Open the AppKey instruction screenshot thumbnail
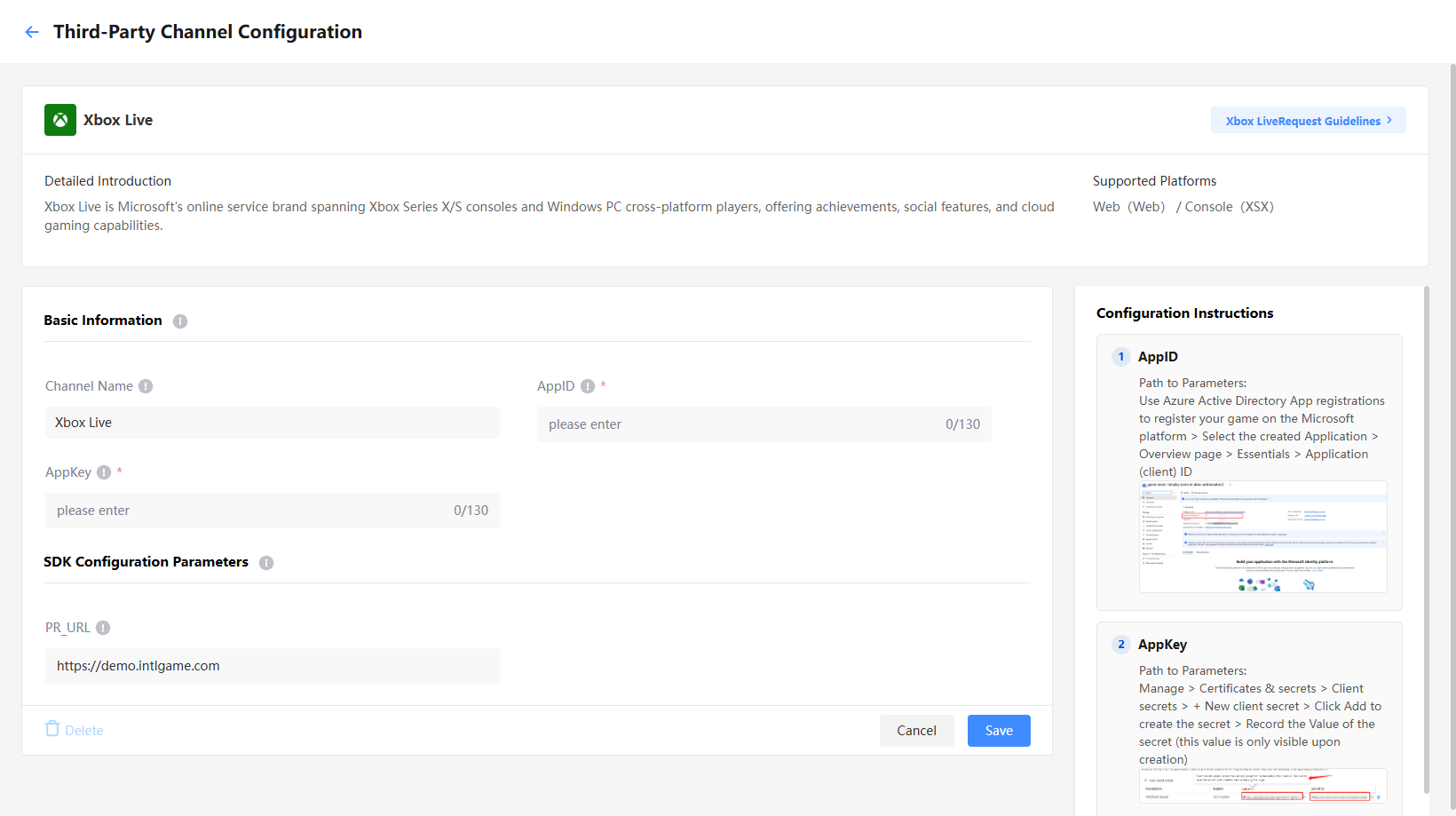The width and height of the screenshot is (1456, 816). click(x=1263, y=786)
